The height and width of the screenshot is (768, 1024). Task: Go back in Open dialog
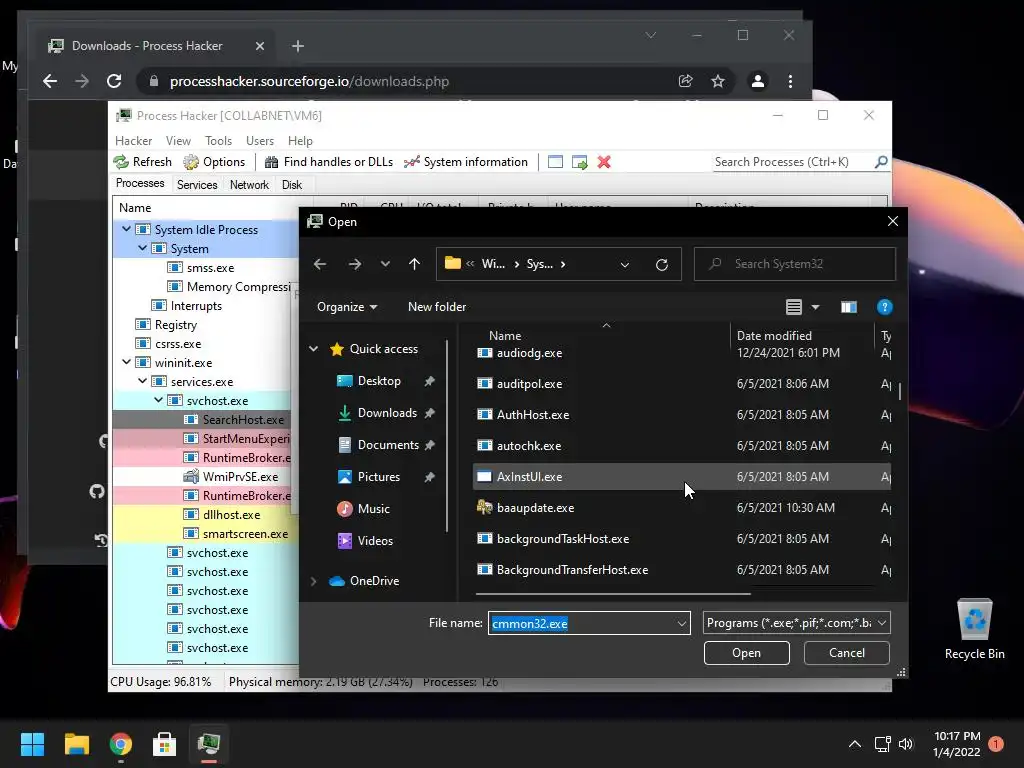click(319, 264)
